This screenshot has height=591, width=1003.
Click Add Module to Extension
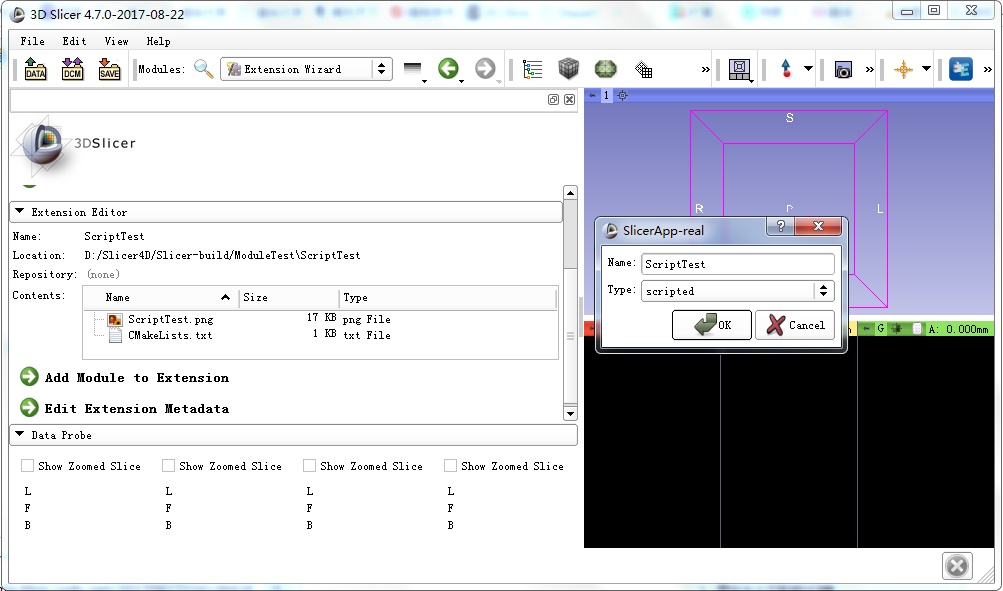coord(125,377)
